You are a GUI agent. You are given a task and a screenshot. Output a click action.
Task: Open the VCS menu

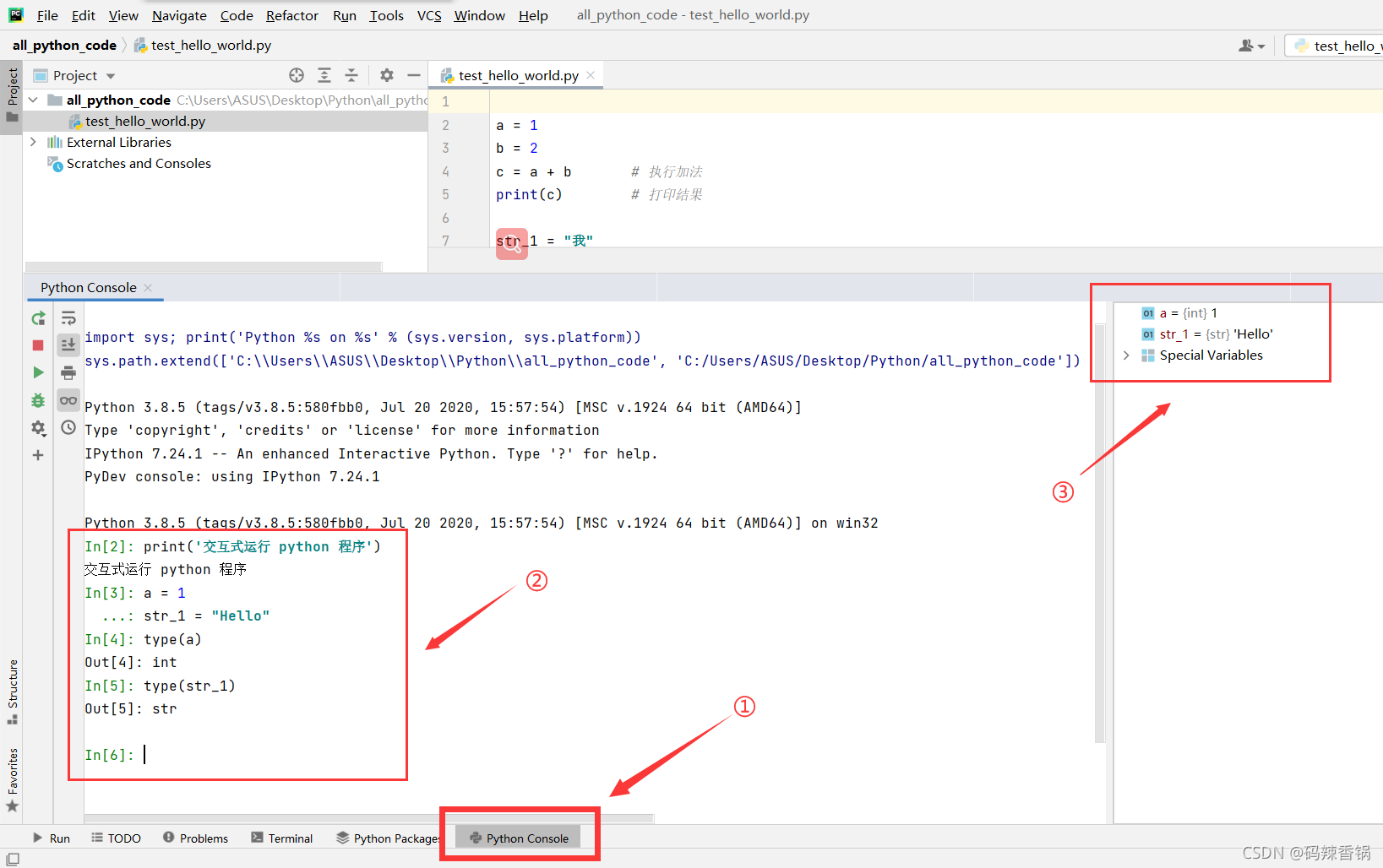click(x=429, y=15)
